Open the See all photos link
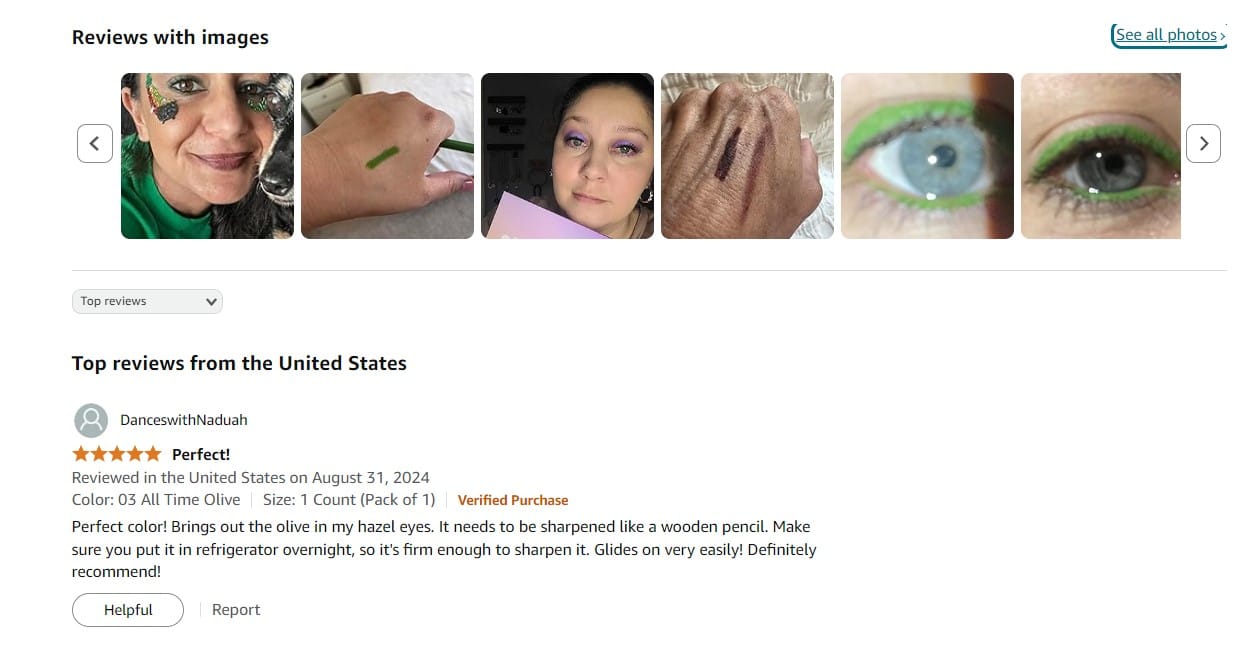Image resolution: width=1260 pixels, height=645 pixels. [1170, 35]
